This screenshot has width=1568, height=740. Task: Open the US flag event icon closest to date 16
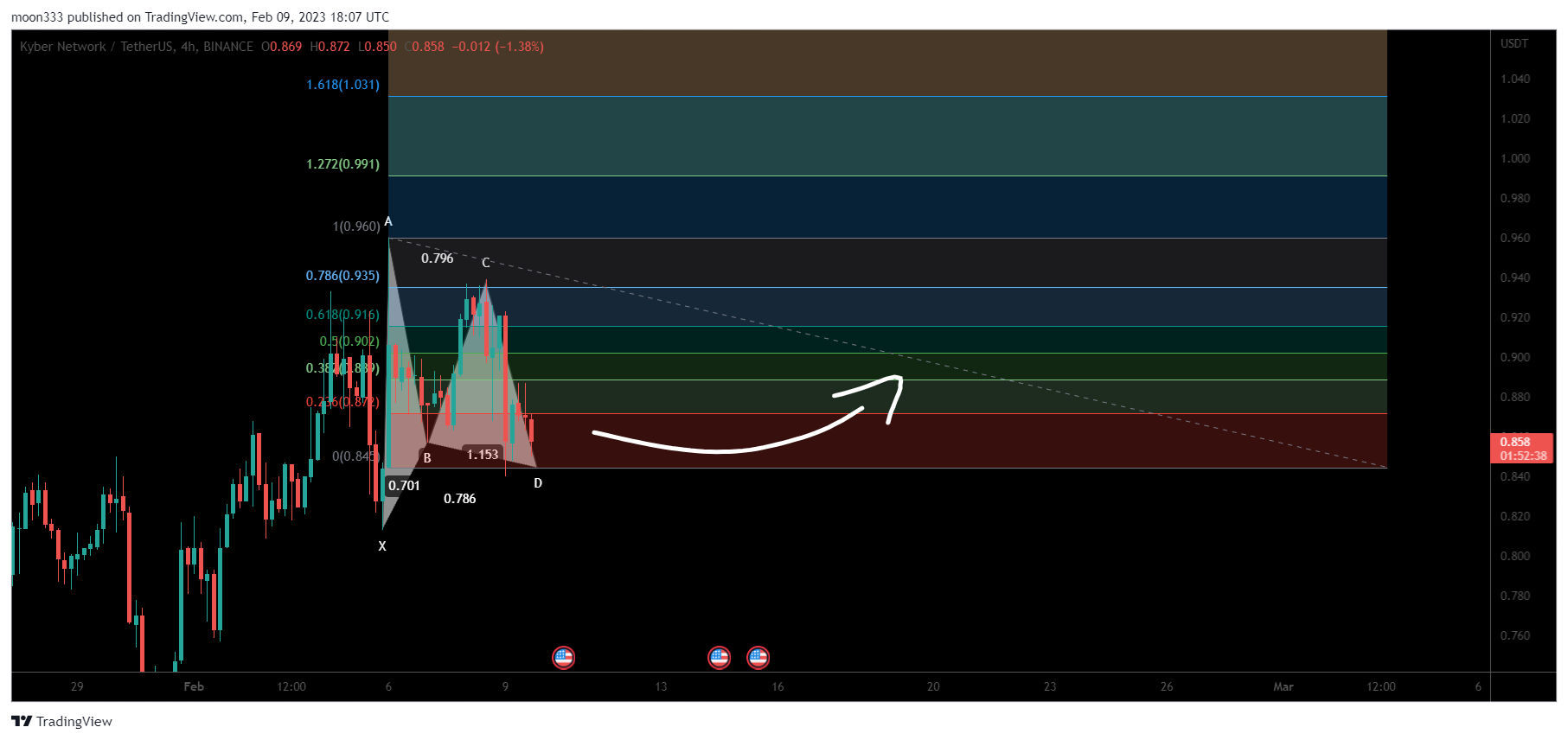[x=758, y=658]
